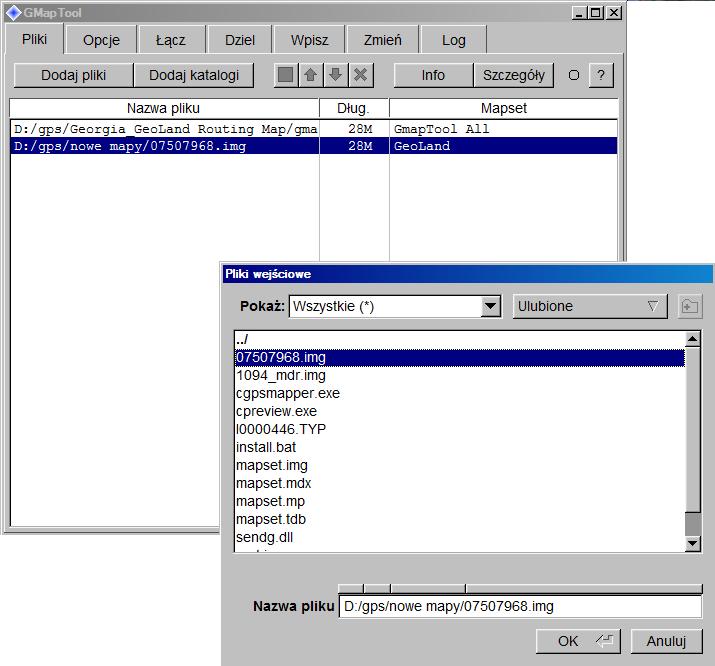Select the ../ parent directory entry
715x666 pixels.
(x=460, y=339)
